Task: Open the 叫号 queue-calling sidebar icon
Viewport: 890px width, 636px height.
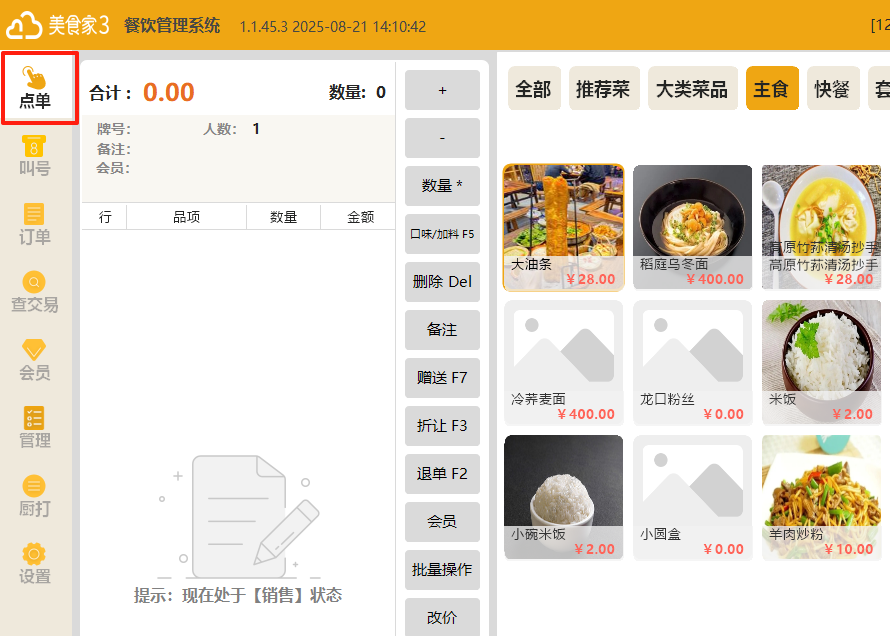Action: (x=34, y=156)
